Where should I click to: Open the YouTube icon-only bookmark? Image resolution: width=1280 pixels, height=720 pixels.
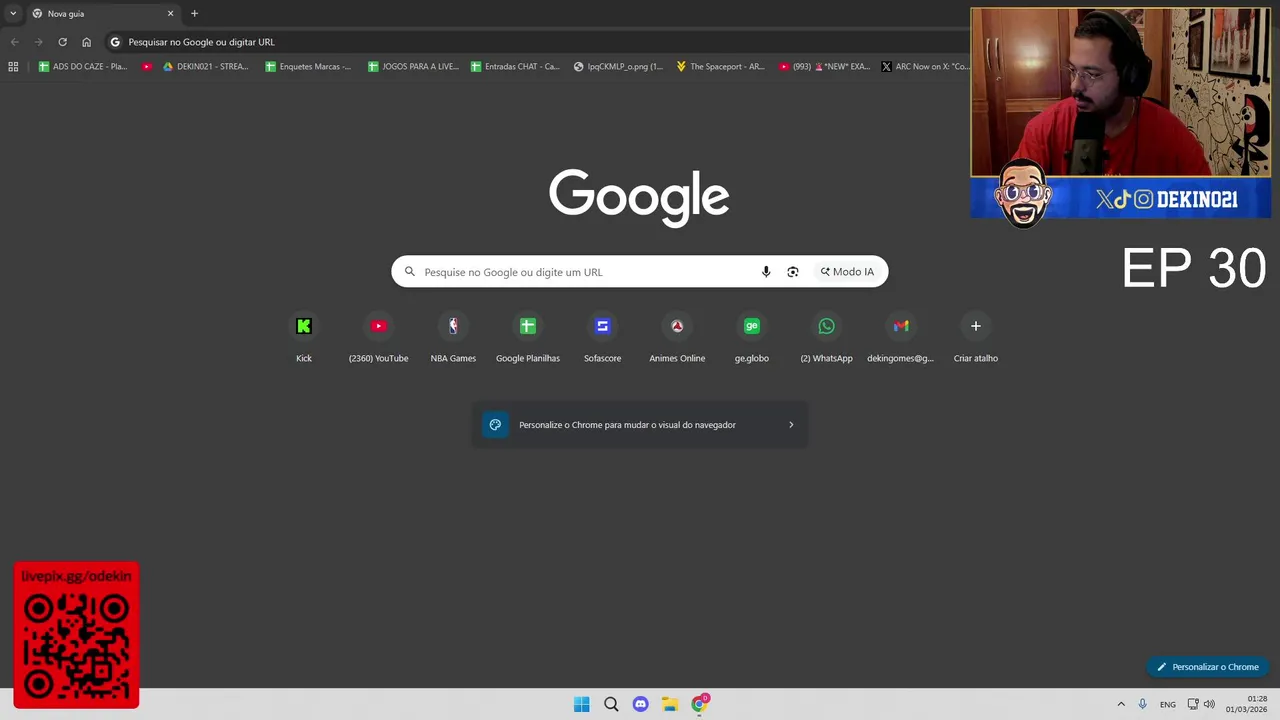tap(147, 67)
